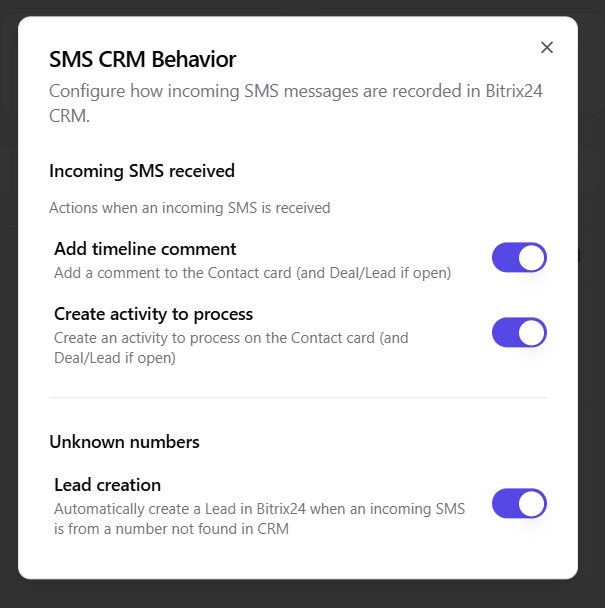This screenshot has width=605, height=608.
Task: Select the Incoming SMS received section heading
Action: (x=142, y=171)
